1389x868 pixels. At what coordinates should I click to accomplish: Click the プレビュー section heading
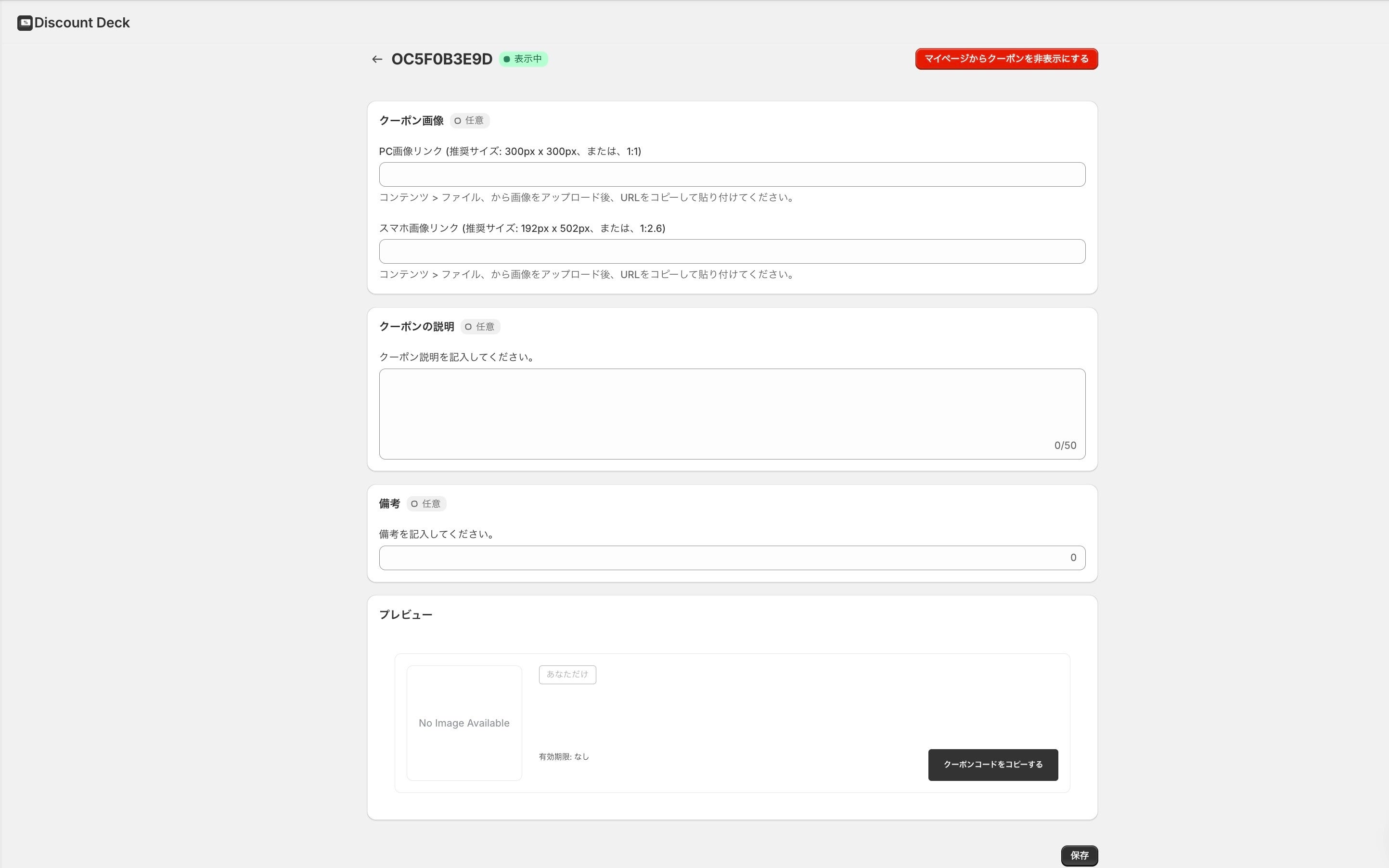point(405,615)
